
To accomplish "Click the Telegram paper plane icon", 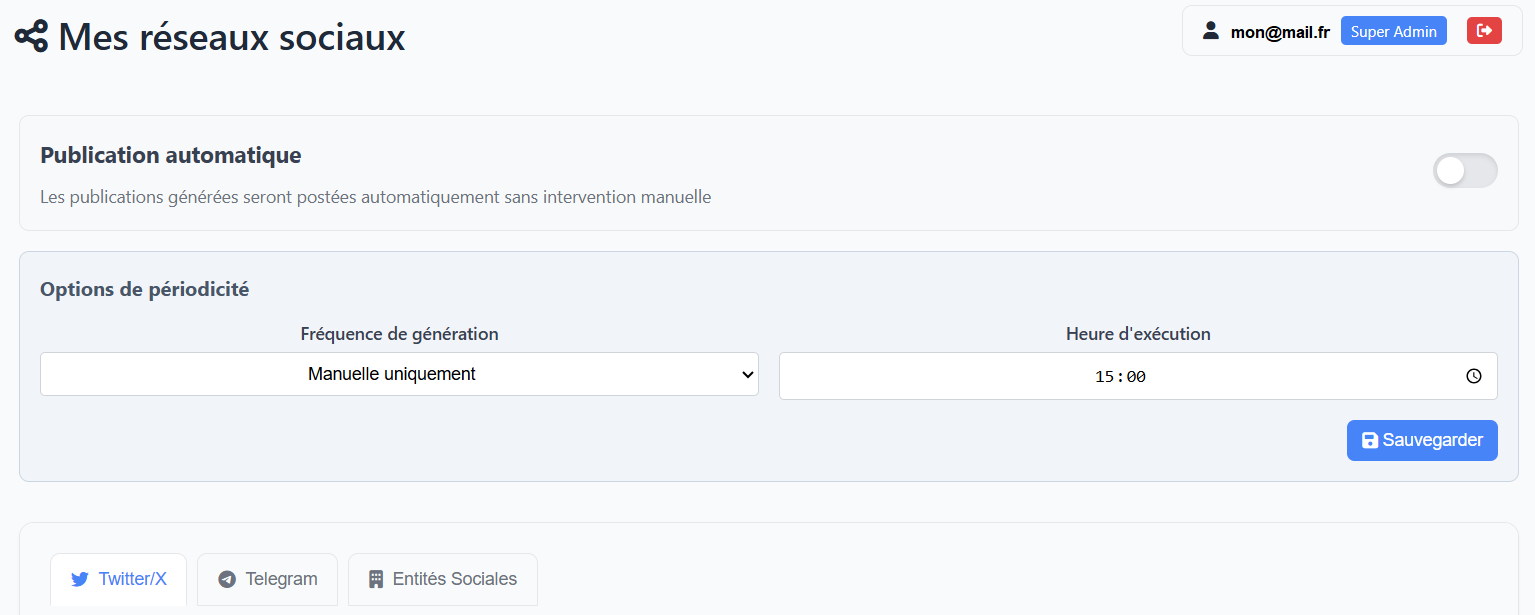I will 227,579.
